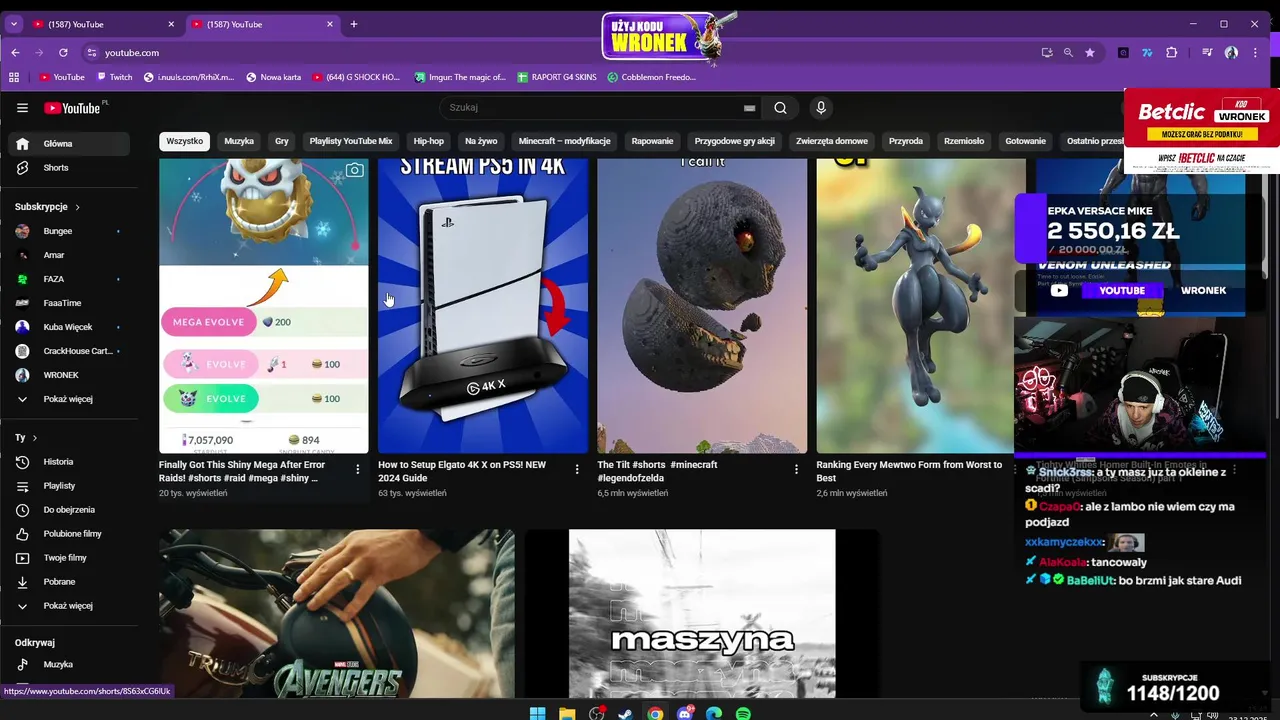Open Bungee channel subscription

[68, 231]
